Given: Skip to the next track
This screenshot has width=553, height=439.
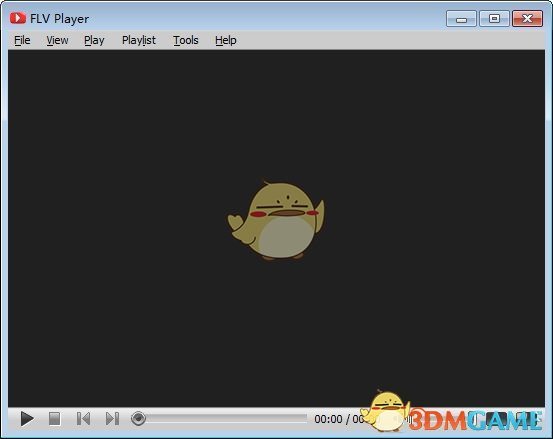Looking at the screenshot, I should 113,419.
